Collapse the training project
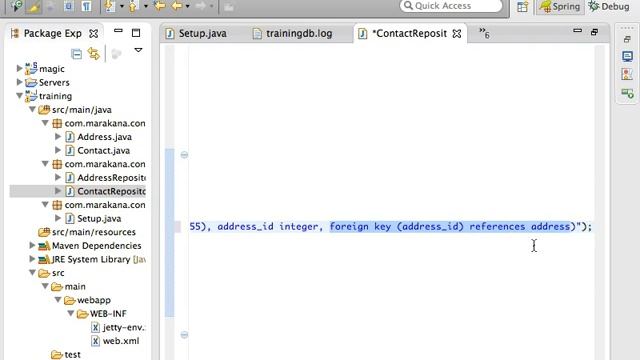The image size is (640, 360). (19, 96)
